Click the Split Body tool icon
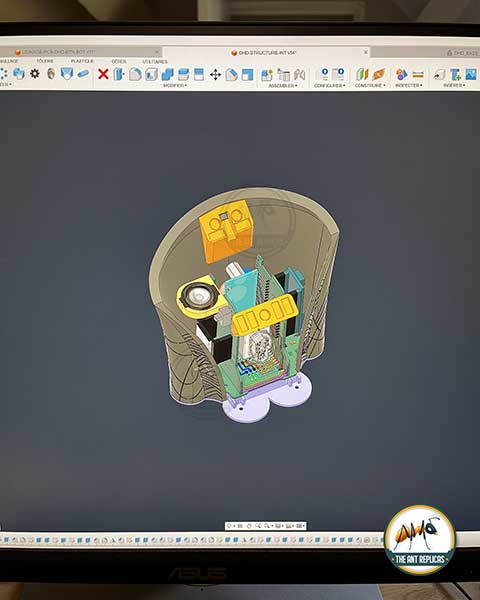The image size is (480, 600). click(199, 74)
